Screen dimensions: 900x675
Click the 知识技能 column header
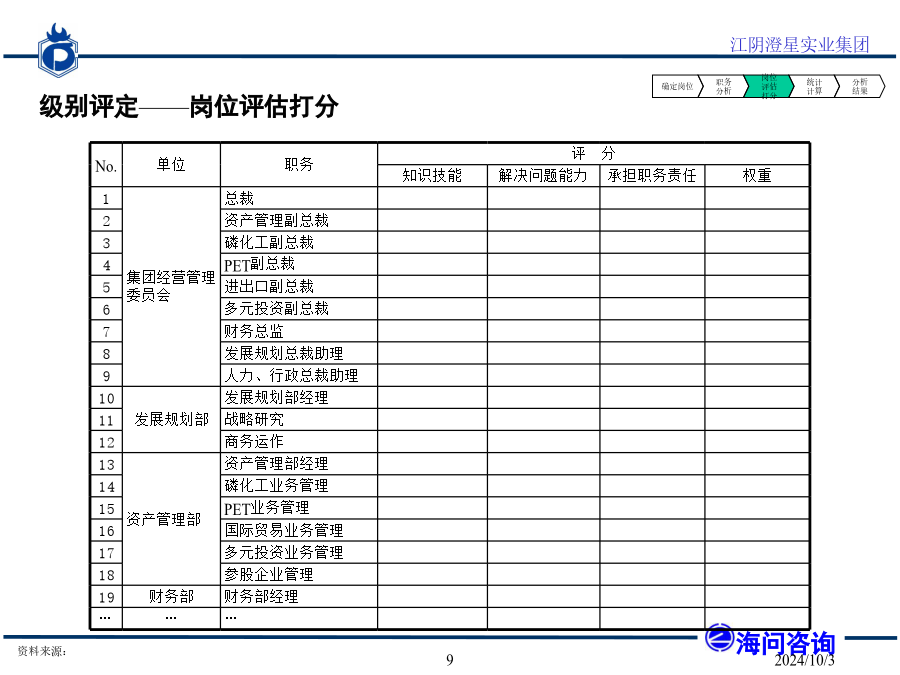coord(432,175)
